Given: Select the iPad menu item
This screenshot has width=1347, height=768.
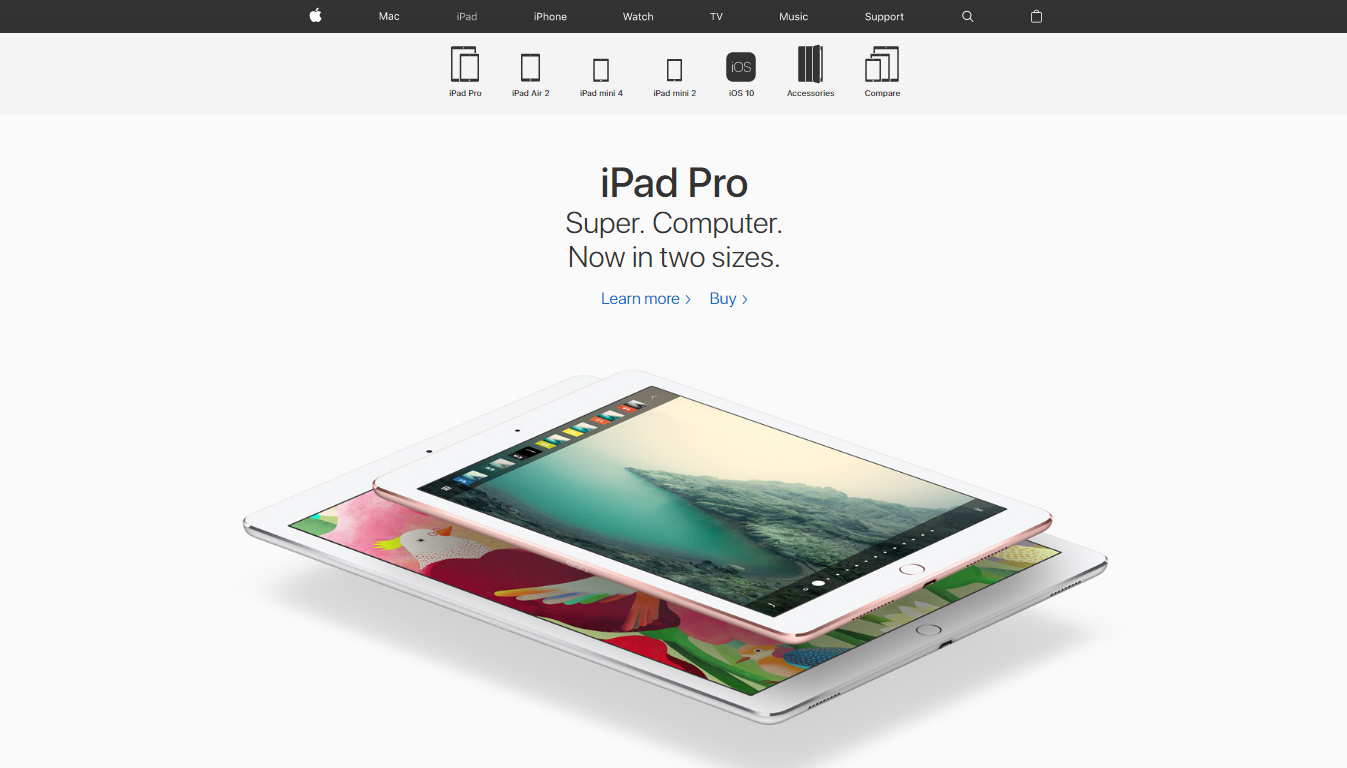Looking at the screenshot, I should click(467, 16).
